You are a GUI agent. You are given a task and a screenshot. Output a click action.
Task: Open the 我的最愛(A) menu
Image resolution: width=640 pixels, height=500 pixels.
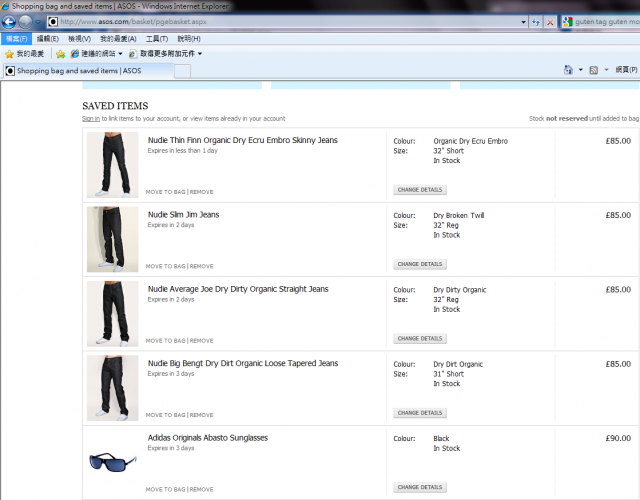pyautogui.click(x=118, y=39)
